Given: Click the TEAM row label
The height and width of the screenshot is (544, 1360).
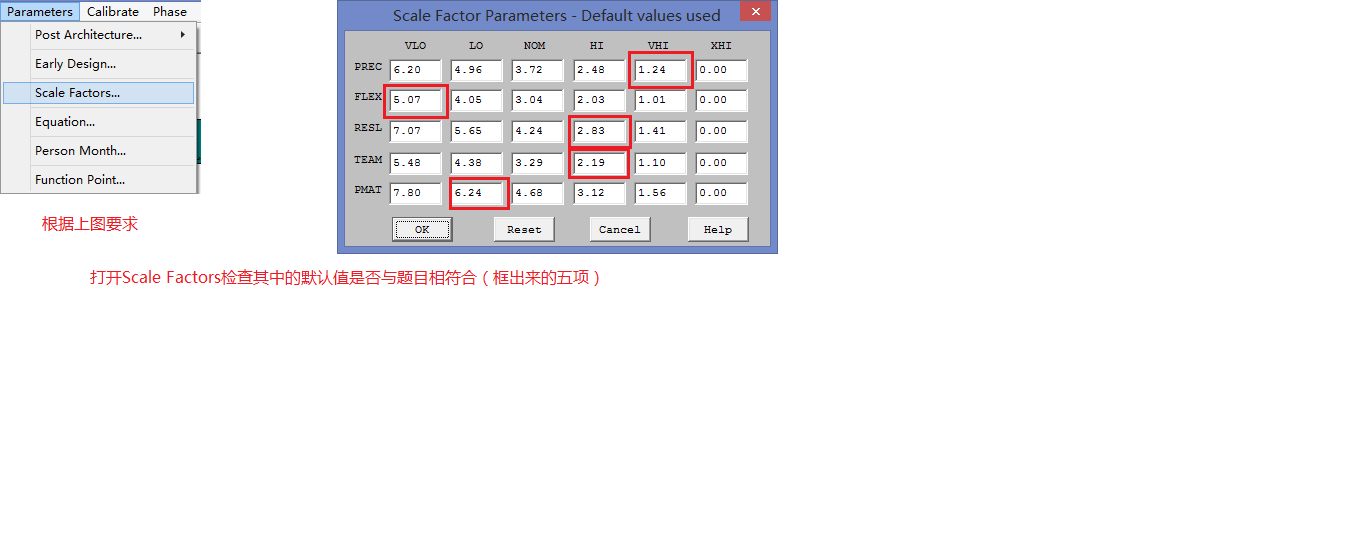Looking at the screenshot, I should tap(368, 159).
